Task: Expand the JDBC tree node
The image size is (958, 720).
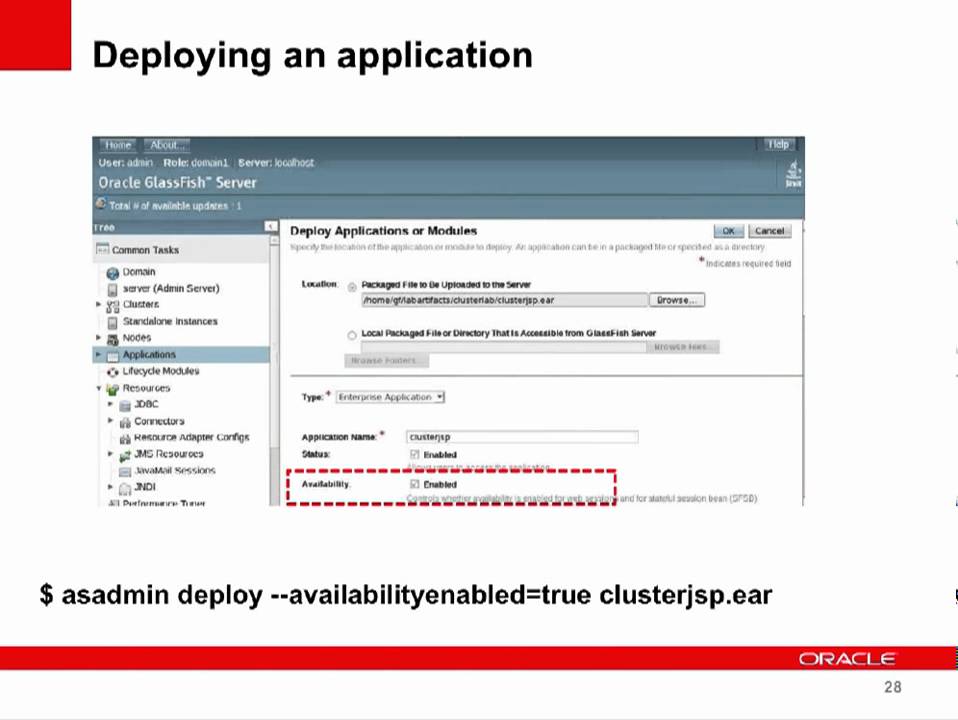Action: (x=111, y=404)
